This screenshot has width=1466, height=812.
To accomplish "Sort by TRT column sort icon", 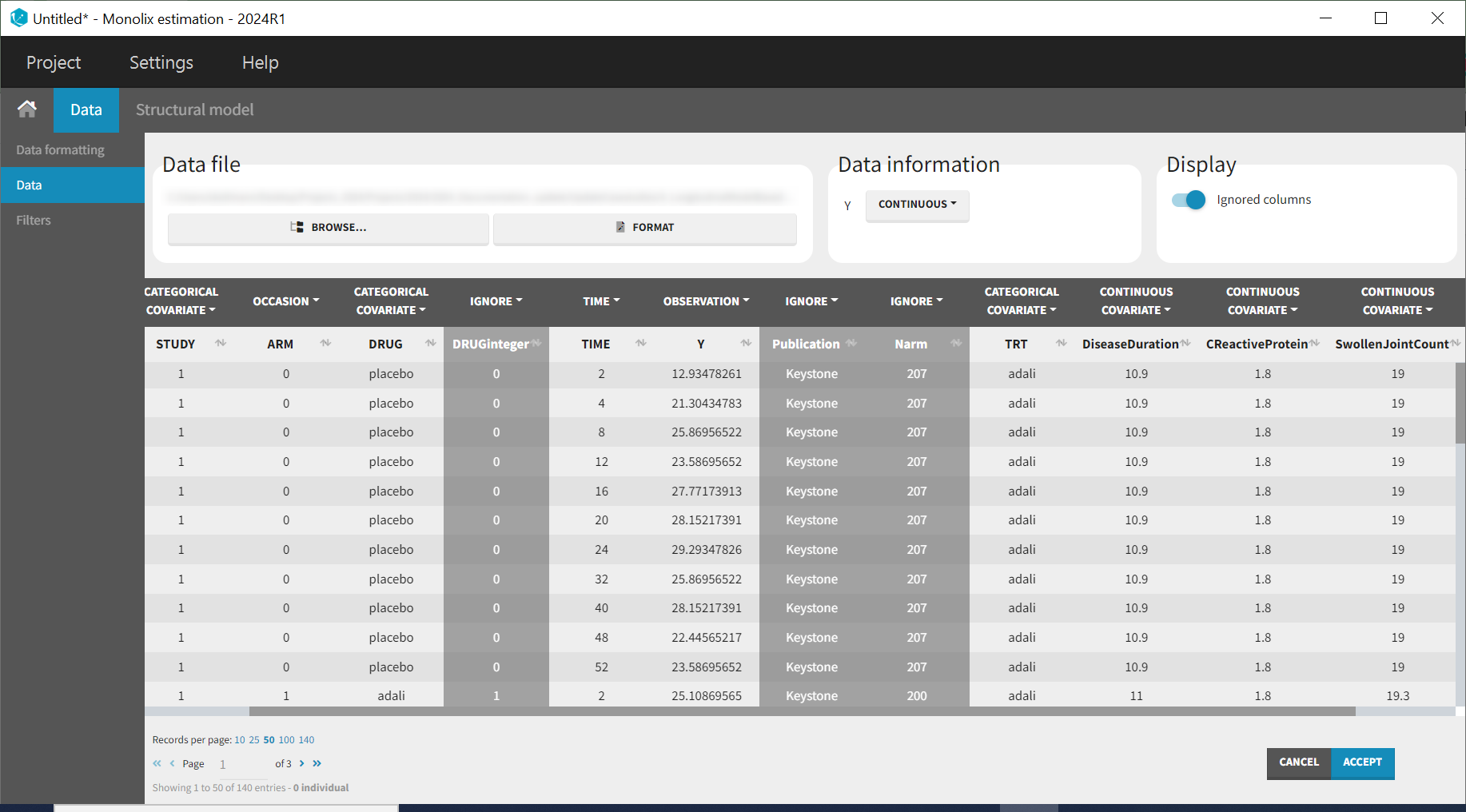I will point(1062,344).
